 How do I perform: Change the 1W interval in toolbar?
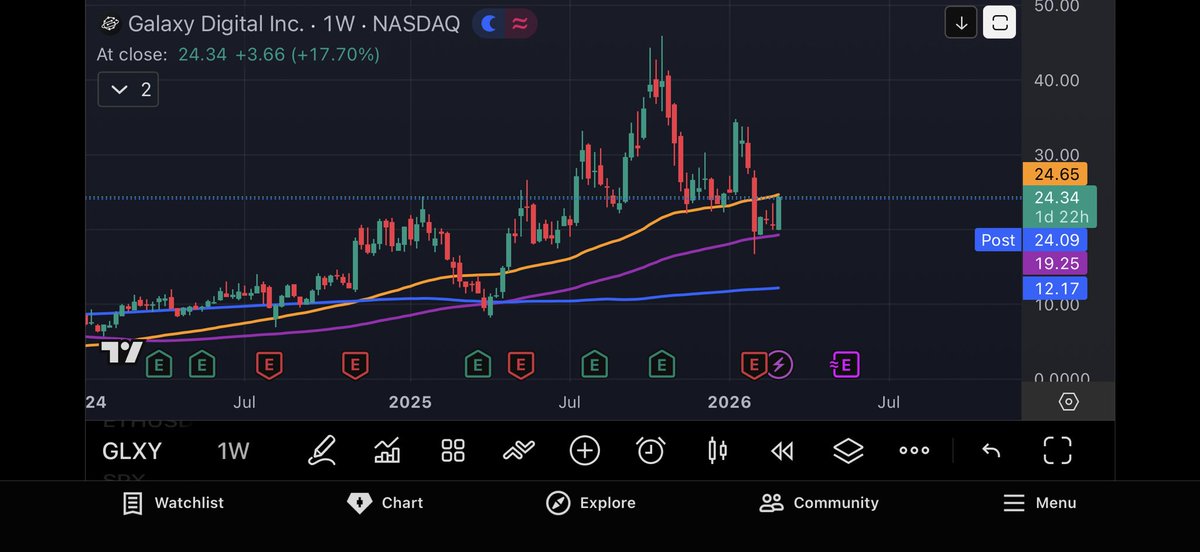[233, 451]
